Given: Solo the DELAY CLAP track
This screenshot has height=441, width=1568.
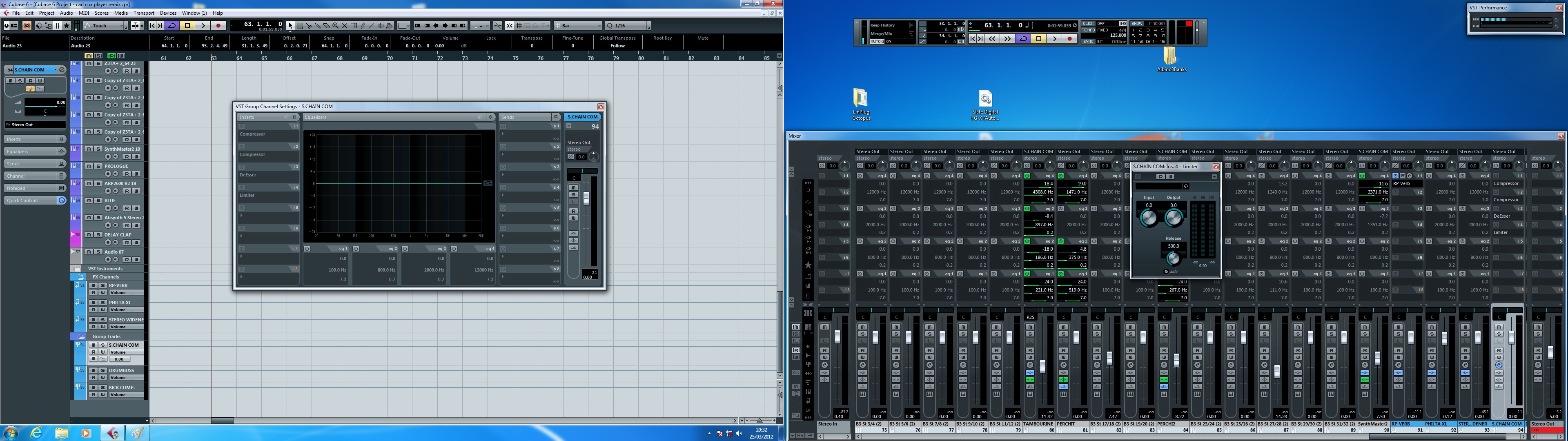Looking at the screenshot, I should coord(98,234).
